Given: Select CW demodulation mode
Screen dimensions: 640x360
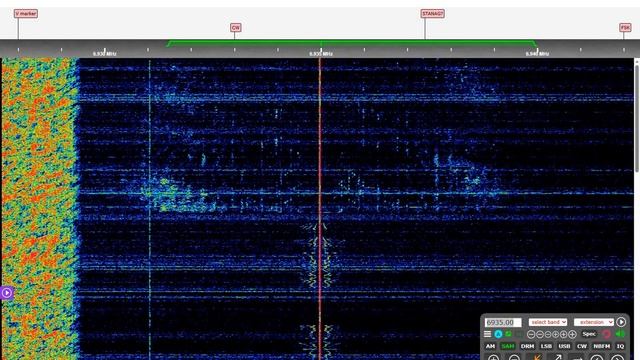Looking at the screenshot, I should click(x=582, y=346).
